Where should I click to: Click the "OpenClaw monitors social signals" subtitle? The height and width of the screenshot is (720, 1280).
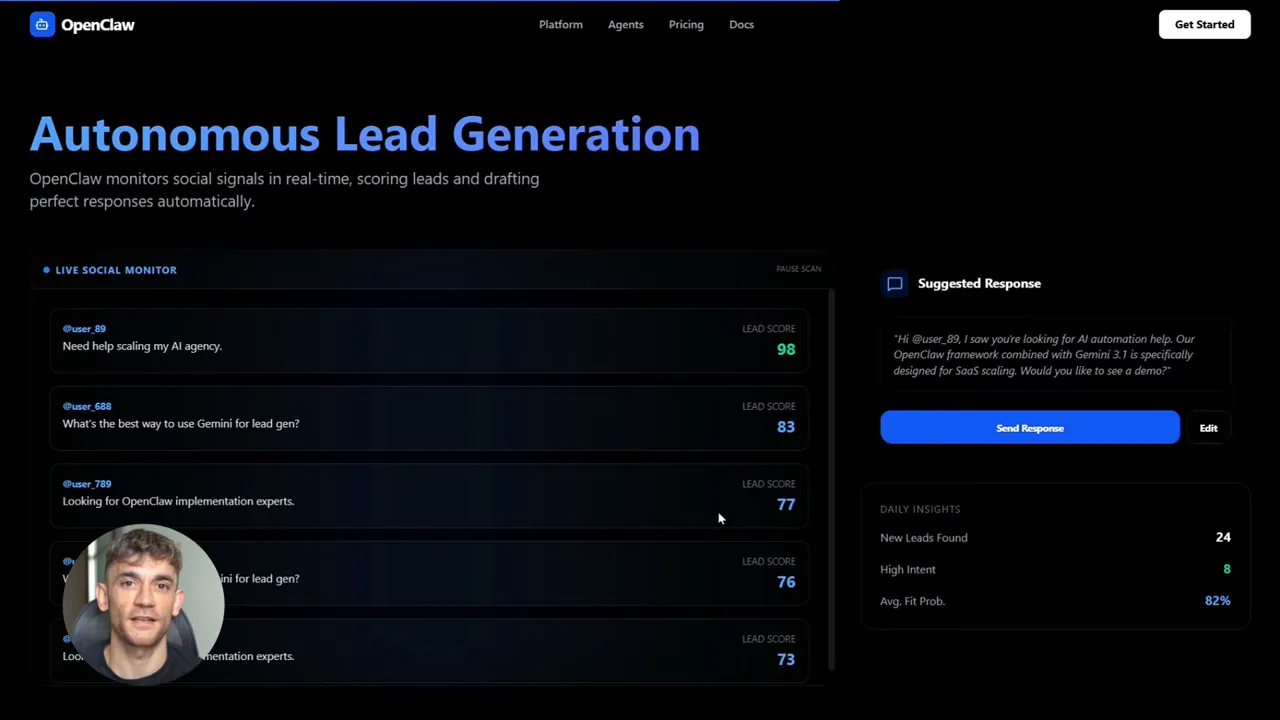(x=284, y=190)
